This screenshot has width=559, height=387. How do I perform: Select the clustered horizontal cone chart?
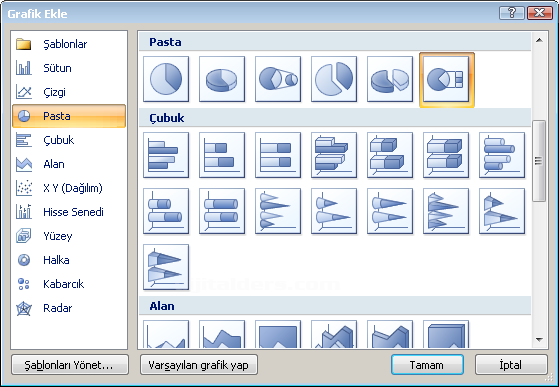coord(278,211)
